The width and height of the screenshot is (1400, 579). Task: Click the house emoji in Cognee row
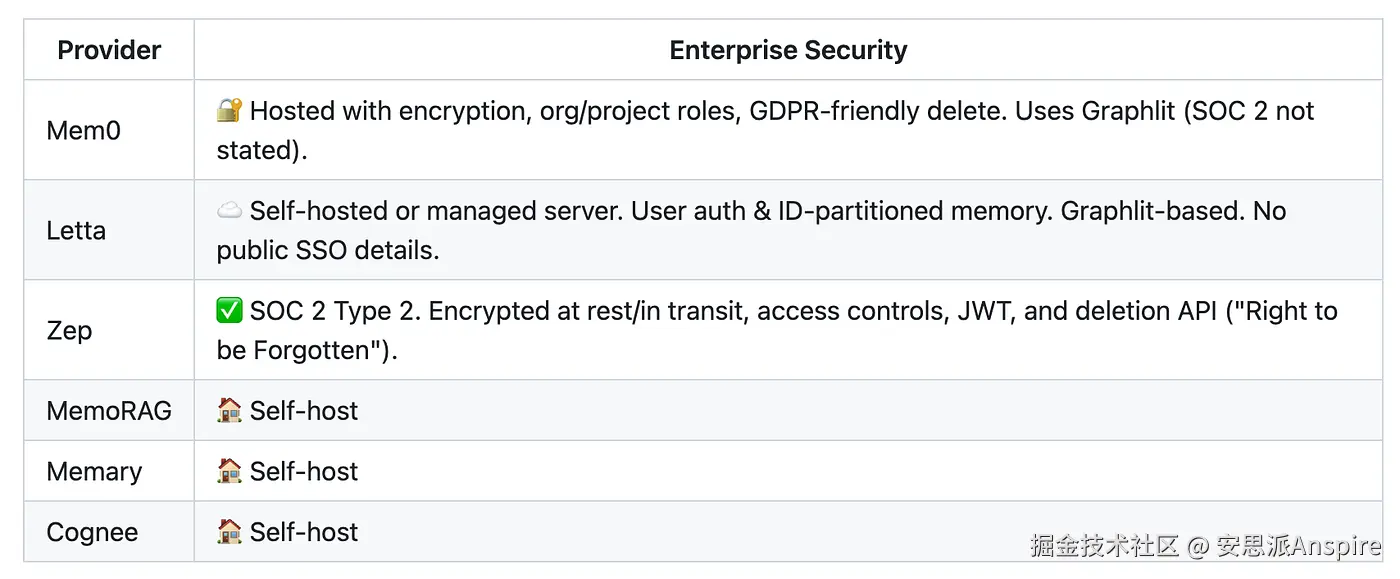point(229,532)
